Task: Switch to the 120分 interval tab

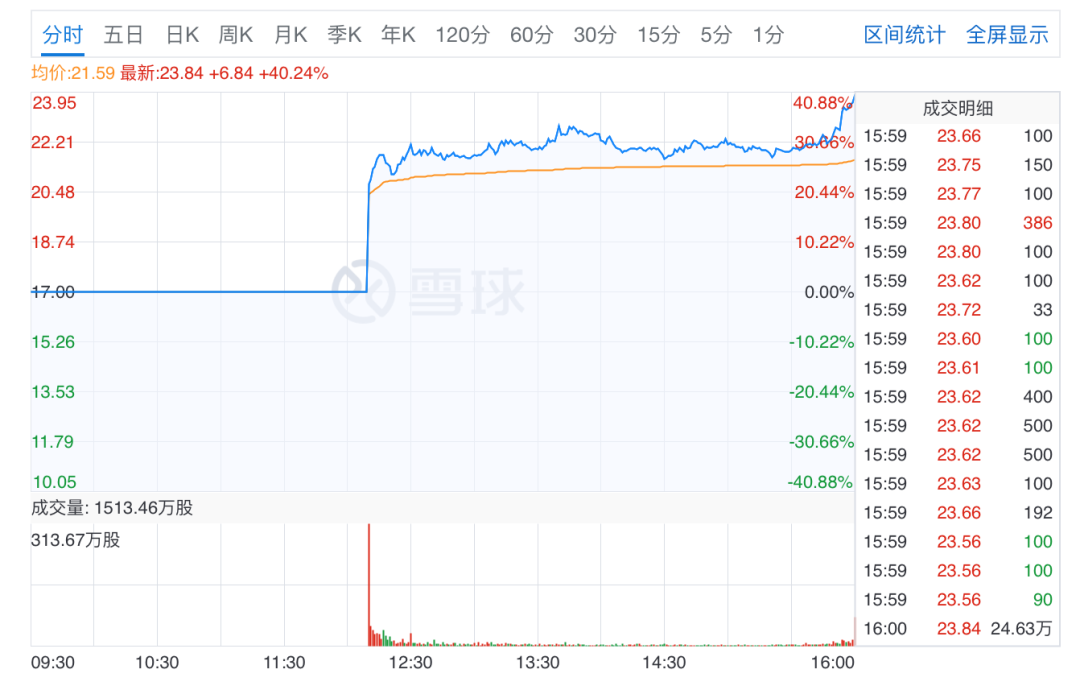Action: point(462,35)
